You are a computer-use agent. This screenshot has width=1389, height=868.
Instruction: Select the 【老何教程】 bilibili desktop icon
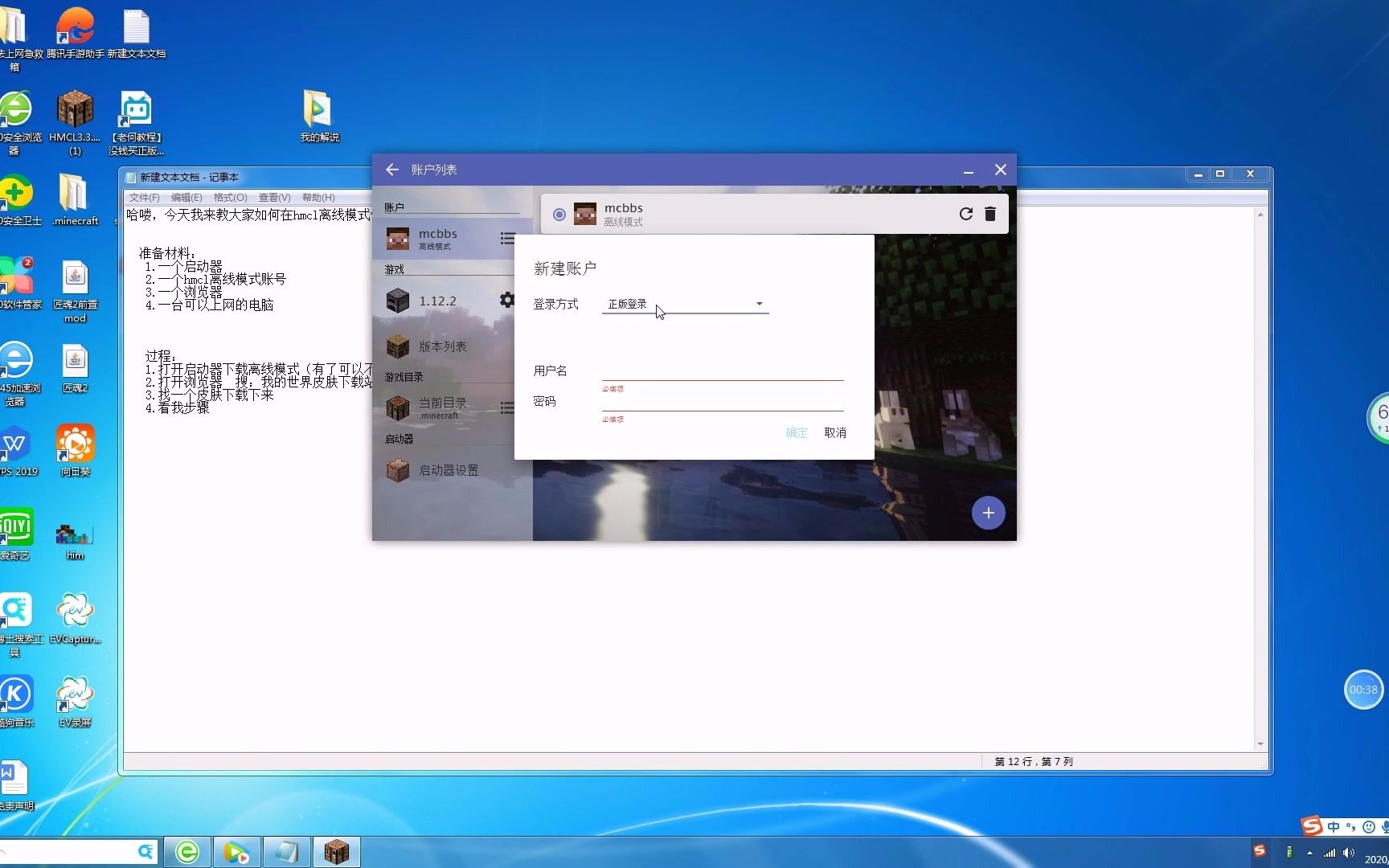tap(136, 122)
